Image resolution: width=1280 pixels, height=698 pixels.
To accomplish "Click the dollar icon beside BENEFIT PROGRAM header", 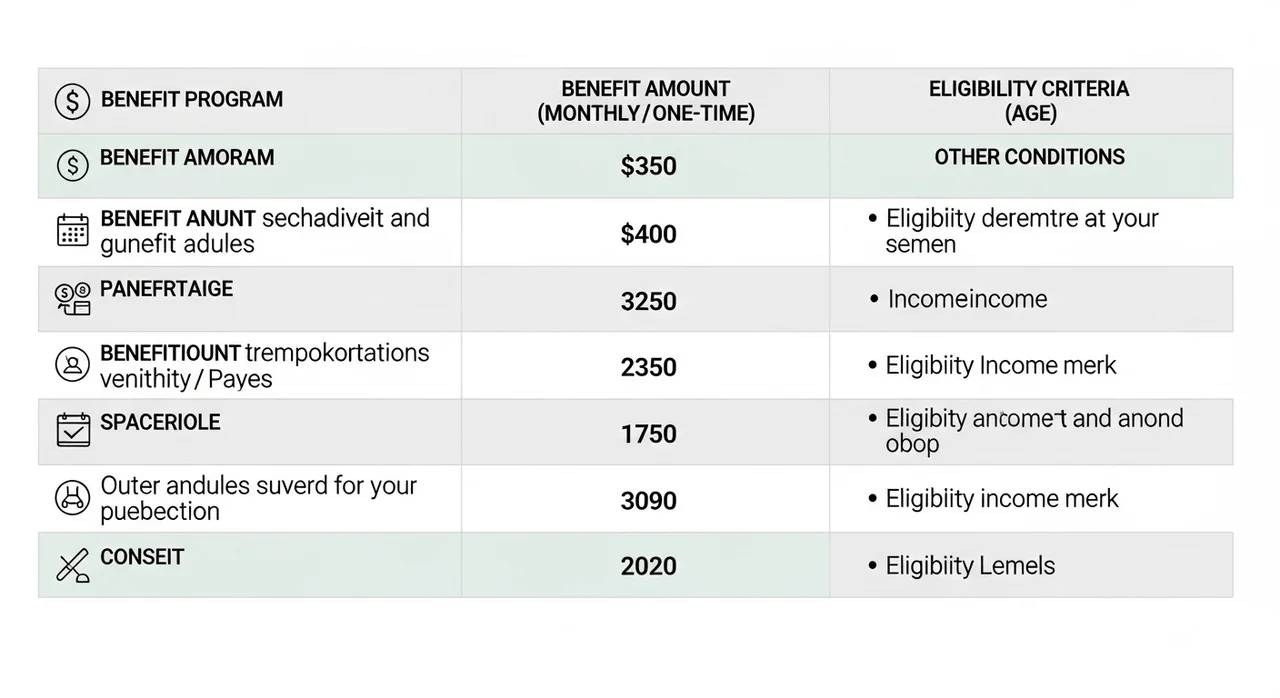I will tap(72, 101).
